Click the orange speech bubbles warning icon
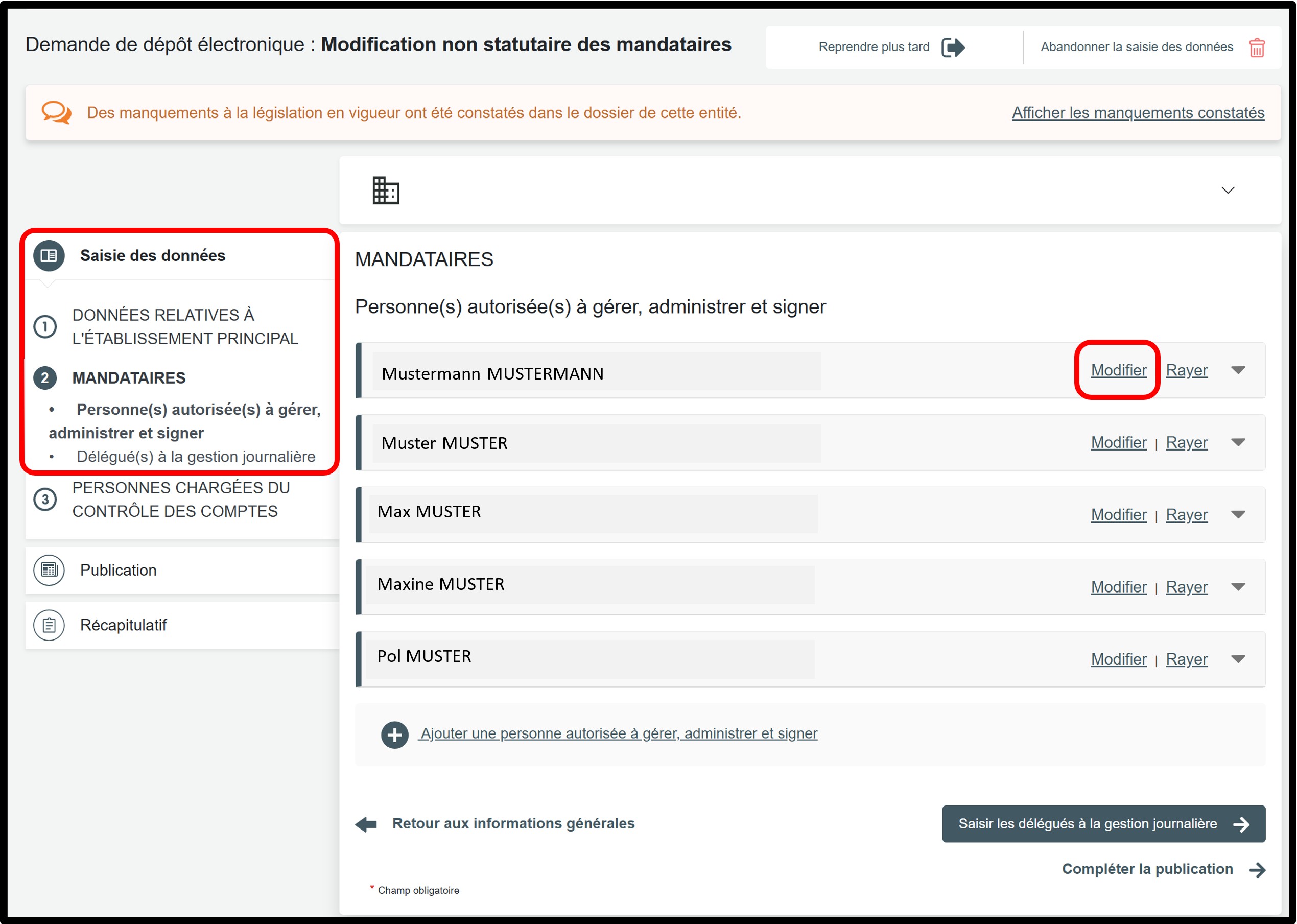The height and width of the screenshot is (924, 1297). pyautogui.click(x=56, y=113)
